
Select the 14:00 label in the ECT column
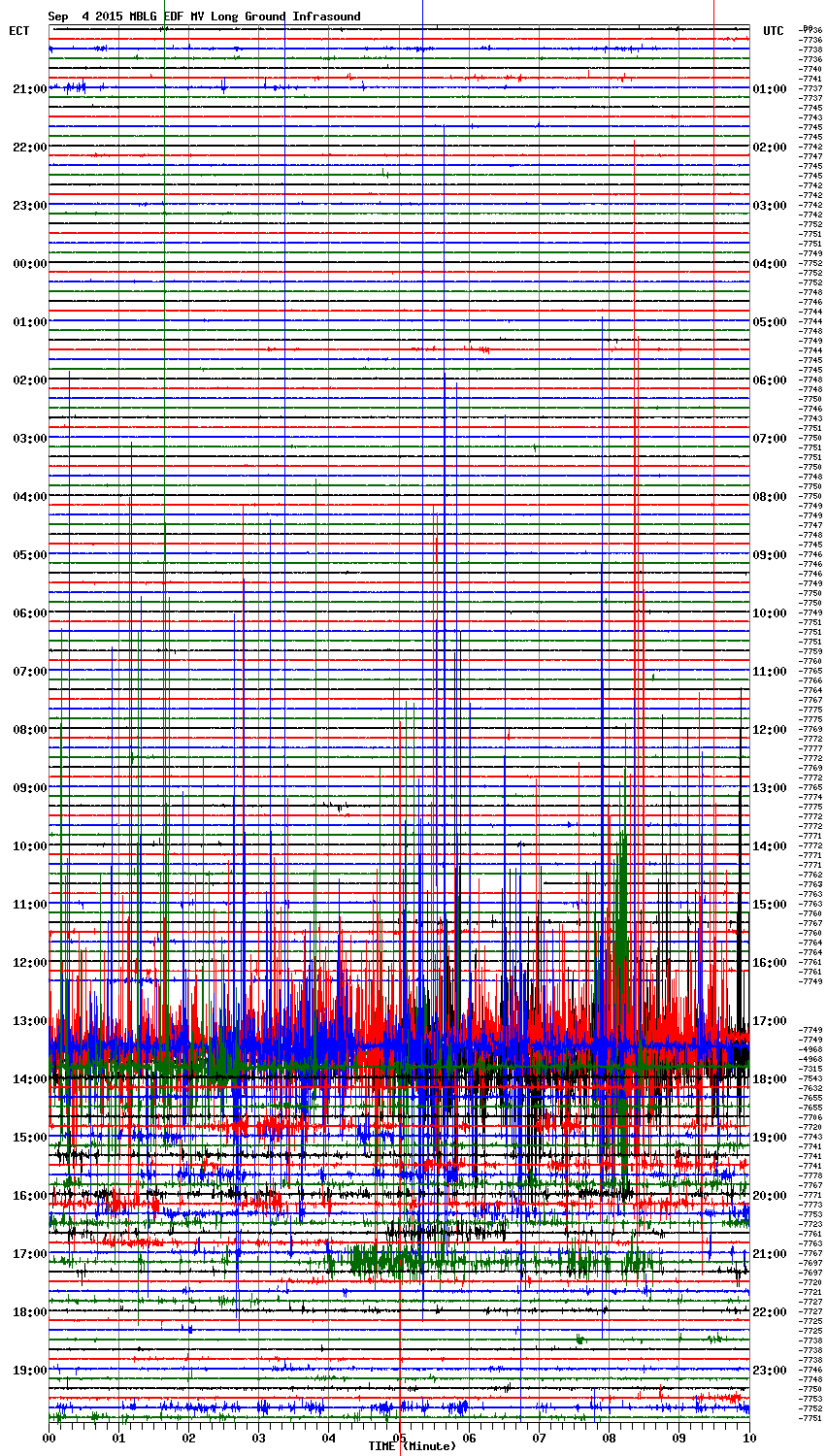click(x=29, y=1079)
